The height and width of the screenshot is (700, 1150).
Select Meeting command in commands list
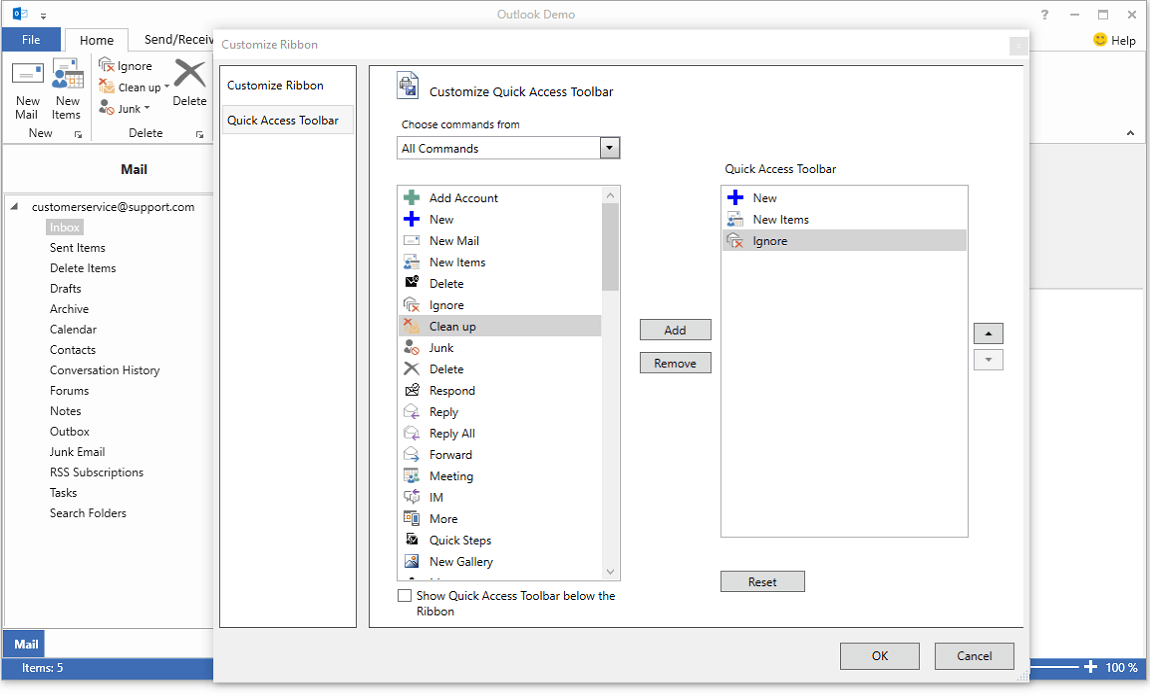[x=451, y=477]
